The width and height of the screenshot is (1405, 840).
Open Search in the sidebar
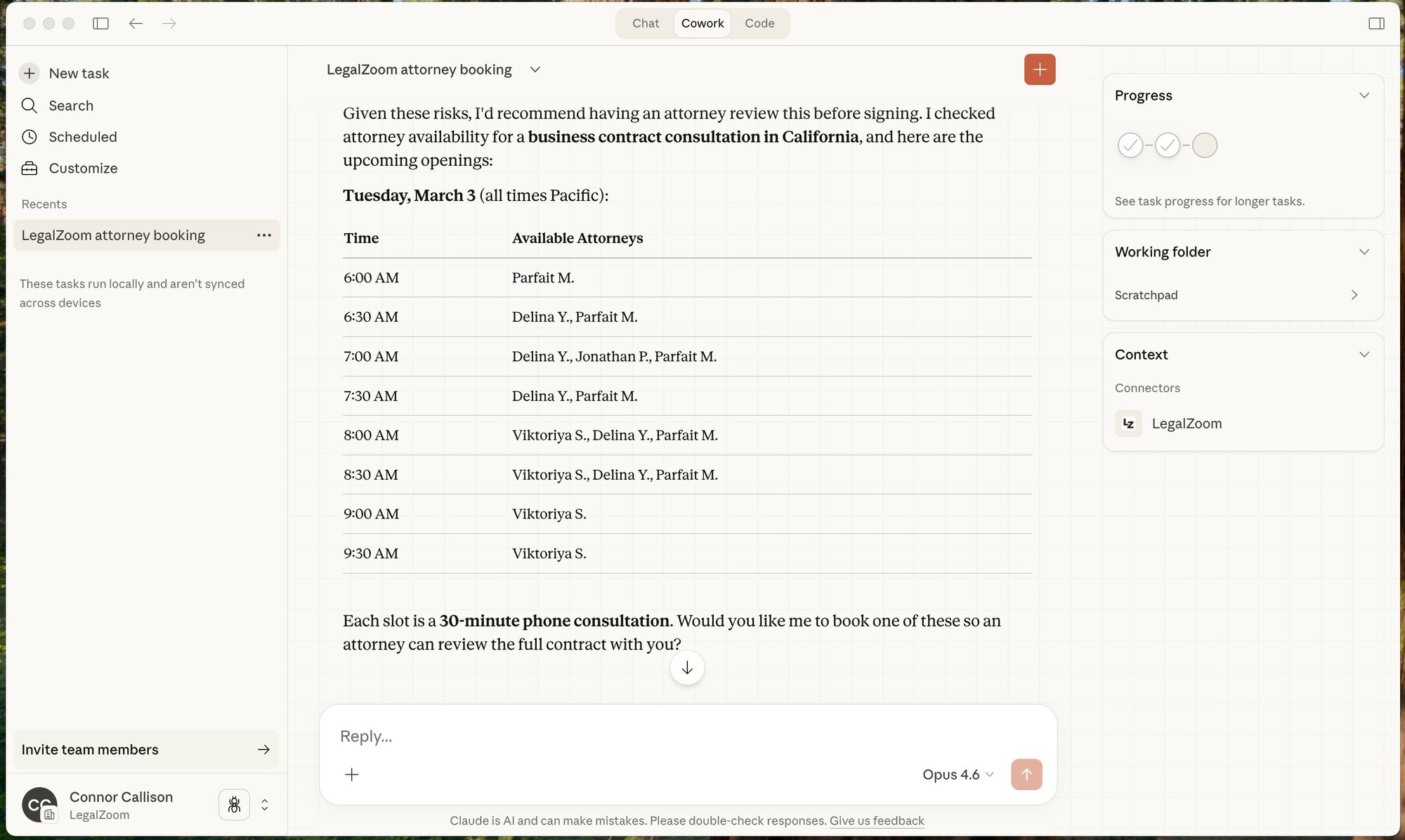click(71, 105)
